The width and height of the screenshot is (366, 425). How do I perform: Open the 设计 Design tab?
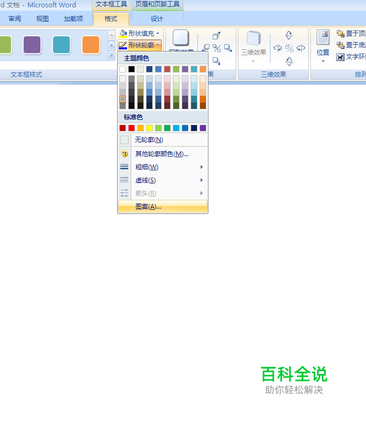click(x=157, y=19)
